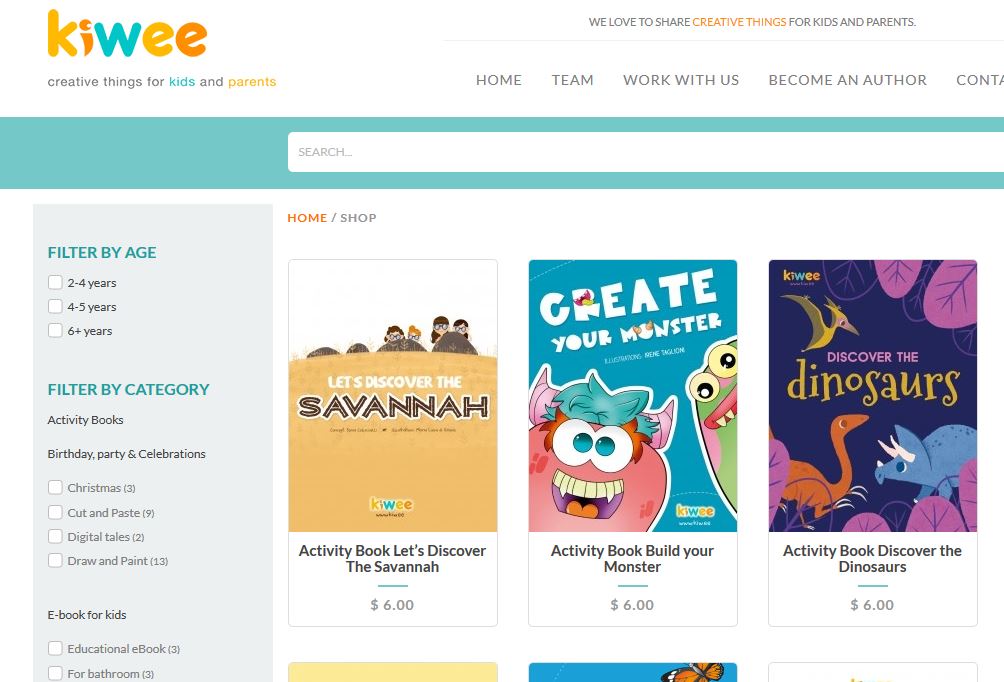Click the HOME breadcrumb link
This screenshot has width=1004, height=682.
click(307, 218)
